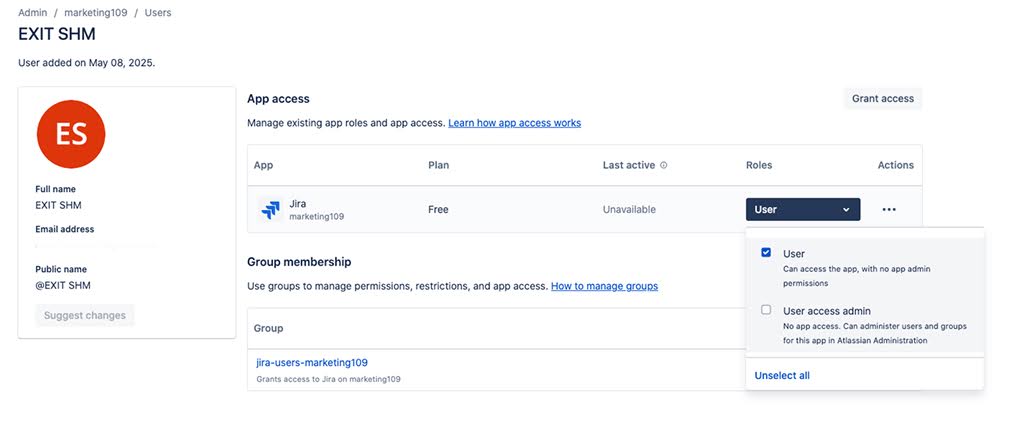Click the Last active info icon
This screenshot has width=1024, height=434.
tap(664, 165)
